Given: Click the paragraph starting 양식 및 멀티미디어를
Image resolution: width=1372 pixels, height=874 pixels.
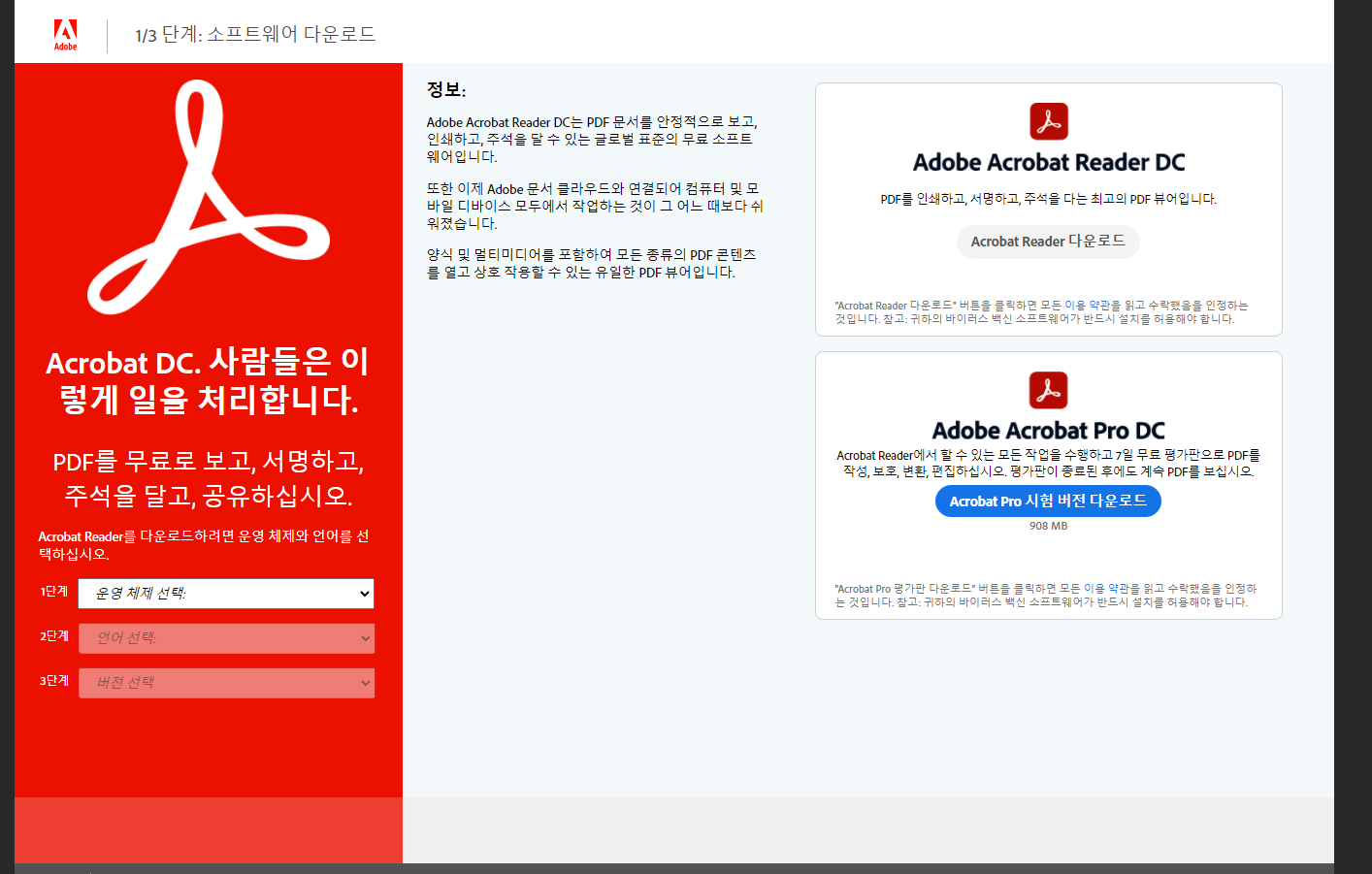Looking at the screenshot, I should tap(592, 263).
